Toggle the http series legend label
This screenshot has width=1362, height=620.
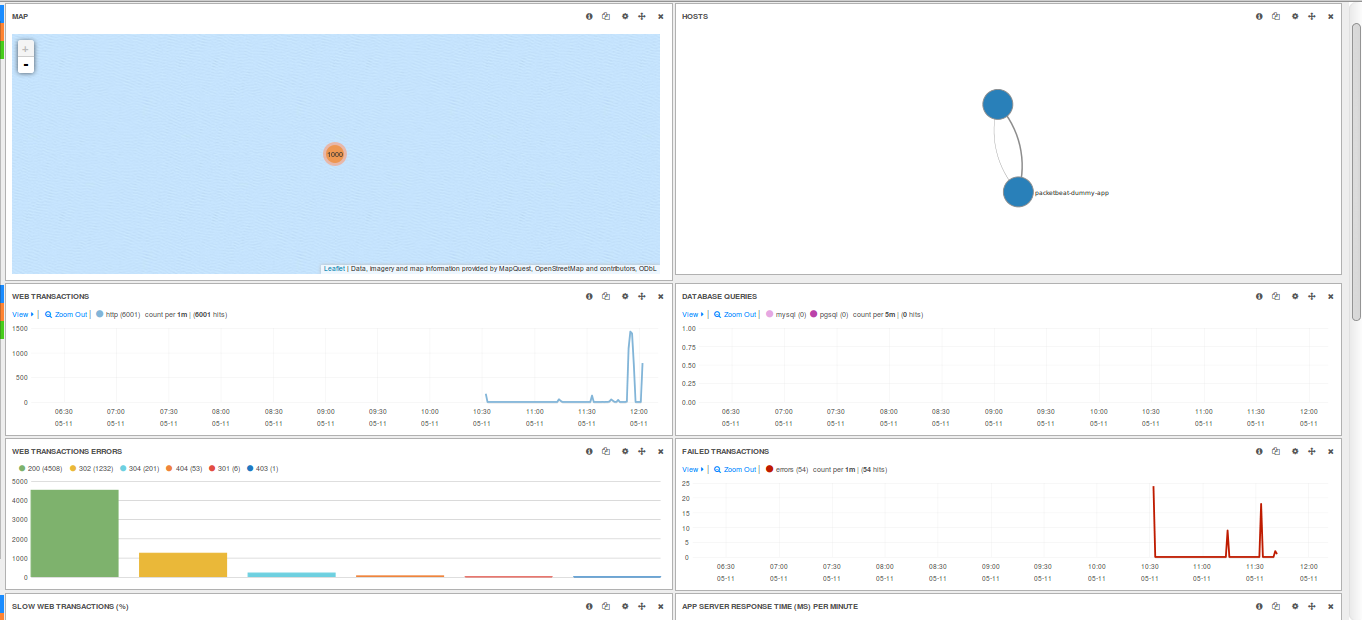[x=122, y=314]
